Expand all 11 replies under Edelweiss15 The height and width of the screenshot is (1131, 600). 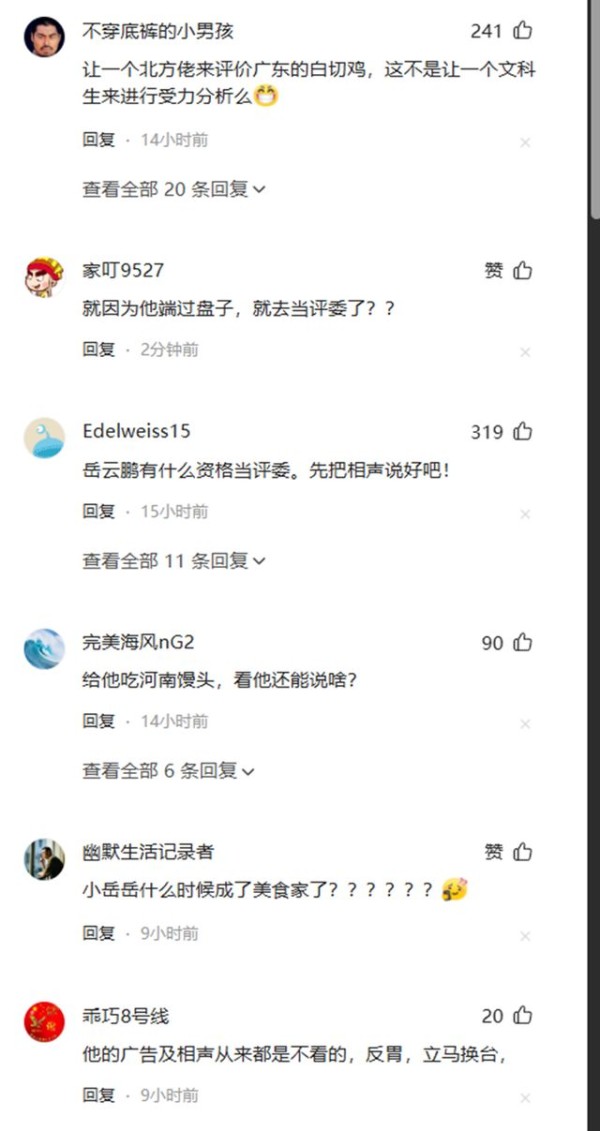coord(174,560)
